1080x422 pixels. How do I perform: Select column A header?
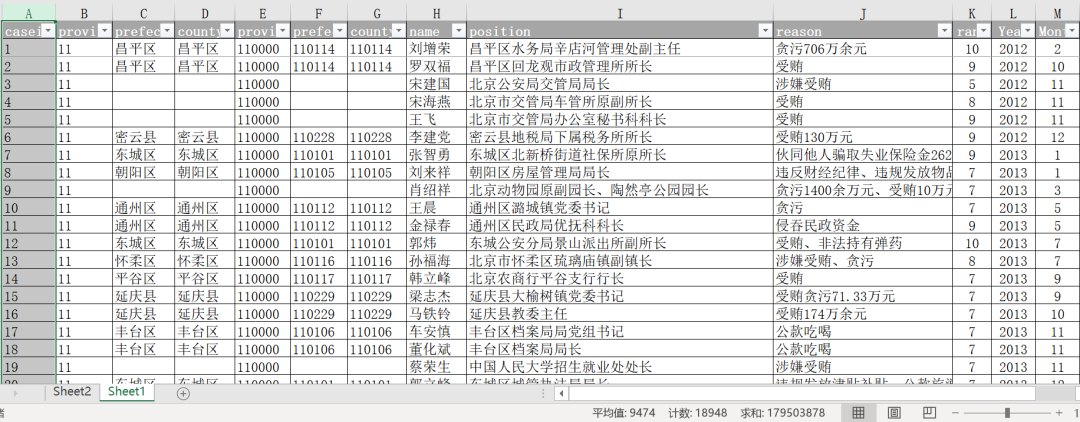pyautogui.click(x=28, y=13)
